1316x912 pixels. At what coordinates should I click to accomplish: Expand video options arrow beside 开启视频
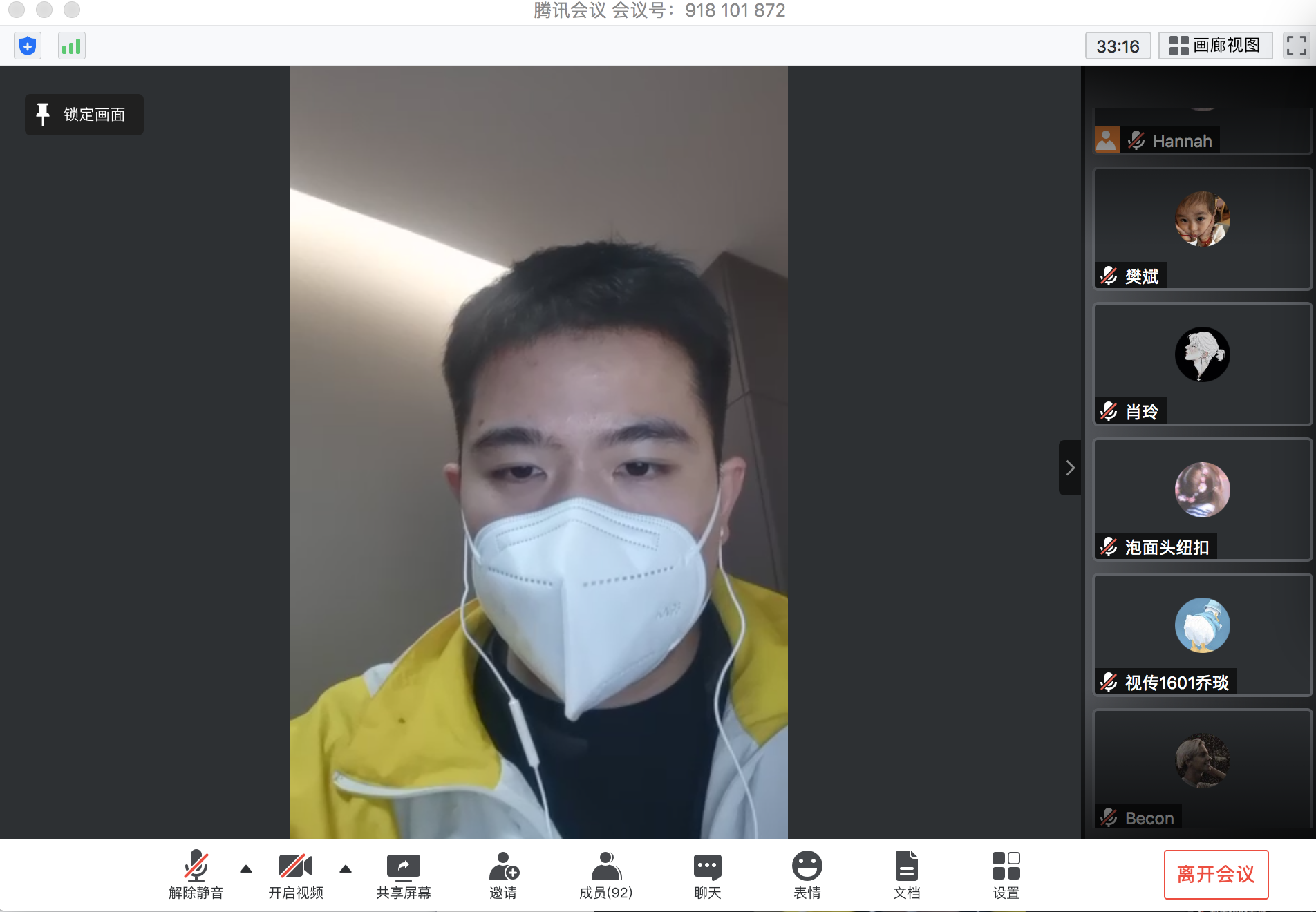346,869
